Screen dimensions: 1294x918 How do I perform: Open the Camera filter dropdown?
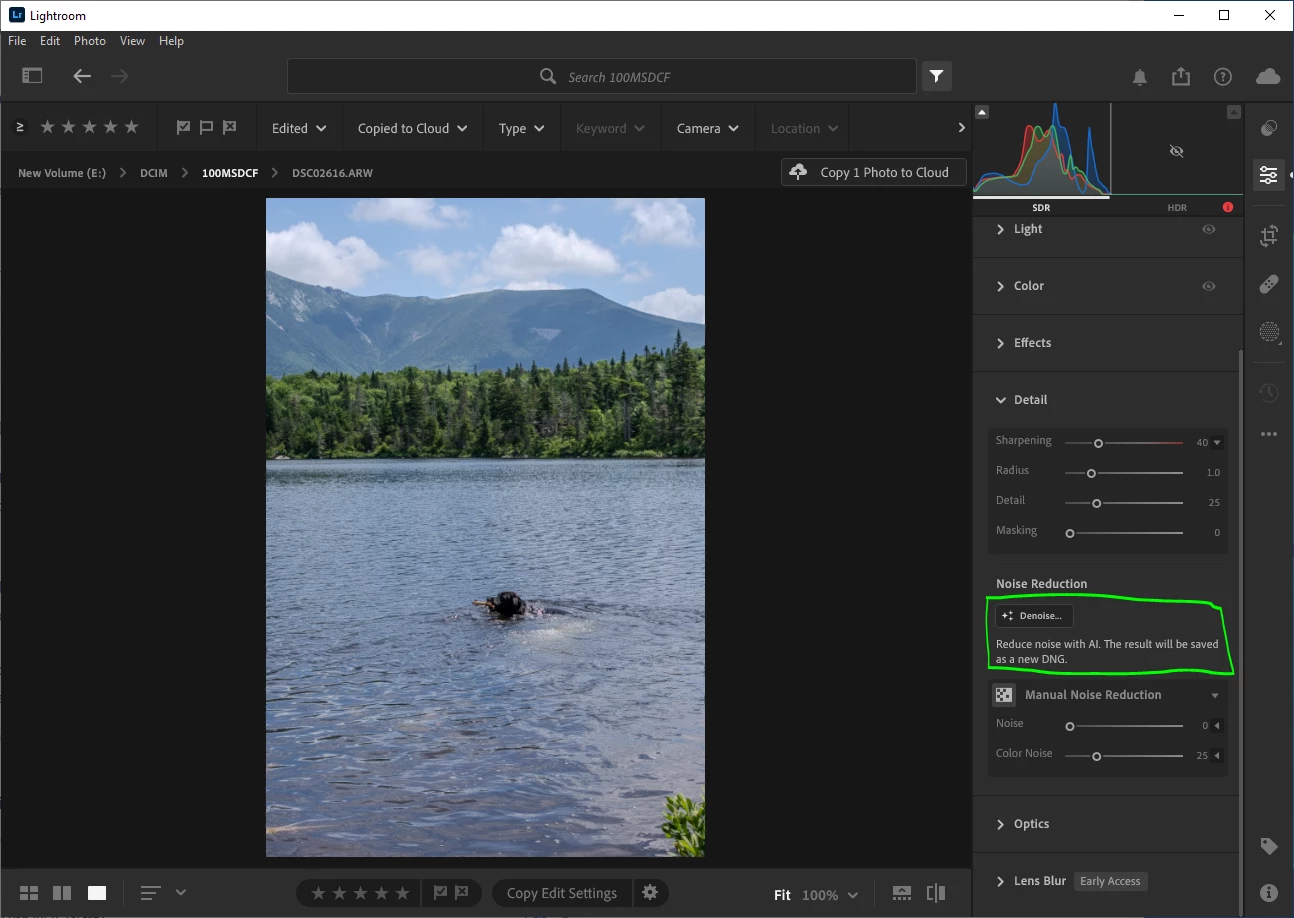click(707, 128)
